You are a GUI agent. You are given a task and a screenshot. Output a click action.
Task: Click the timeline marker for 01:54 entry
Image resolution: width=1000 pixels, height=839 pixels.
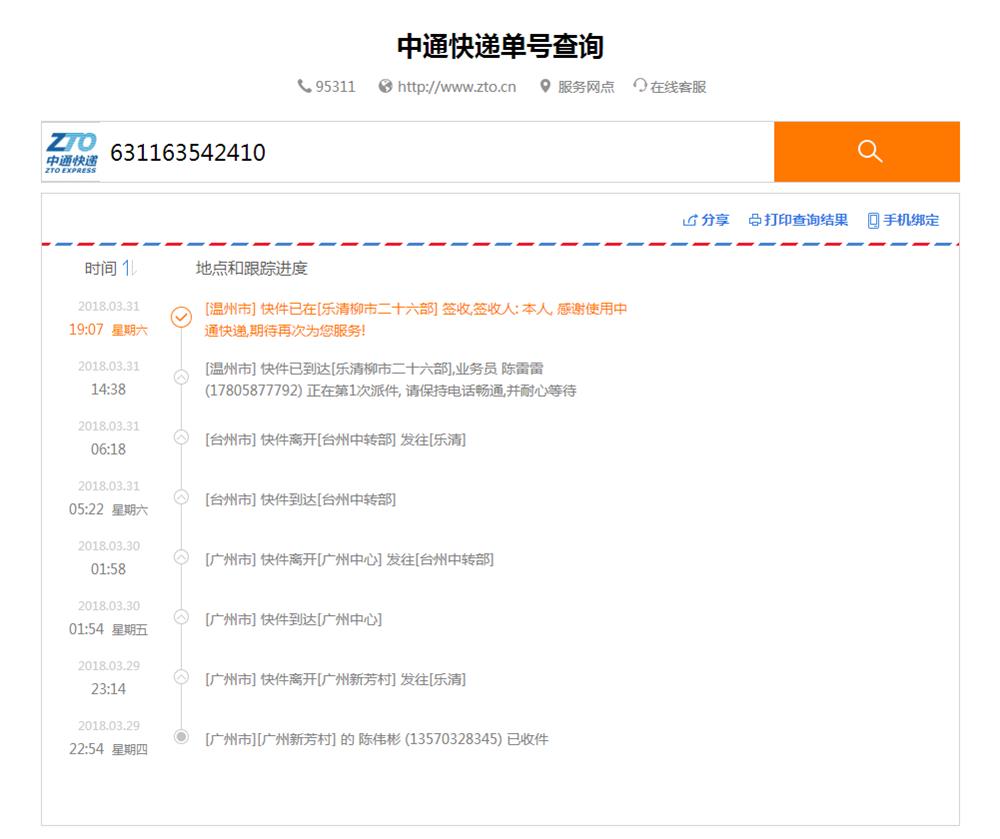click(181, 616)
